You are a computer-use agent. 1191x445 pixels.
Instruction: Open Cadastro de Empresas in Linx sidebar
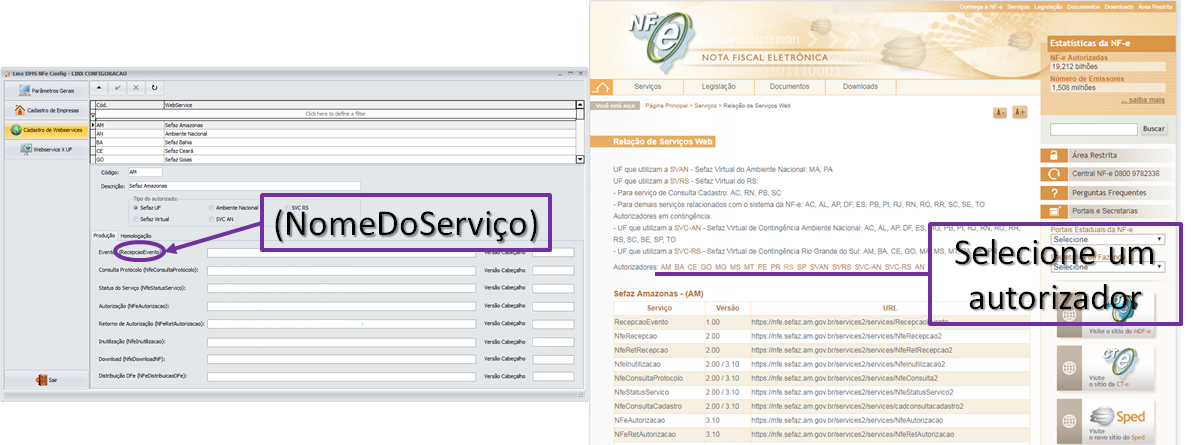46,110
